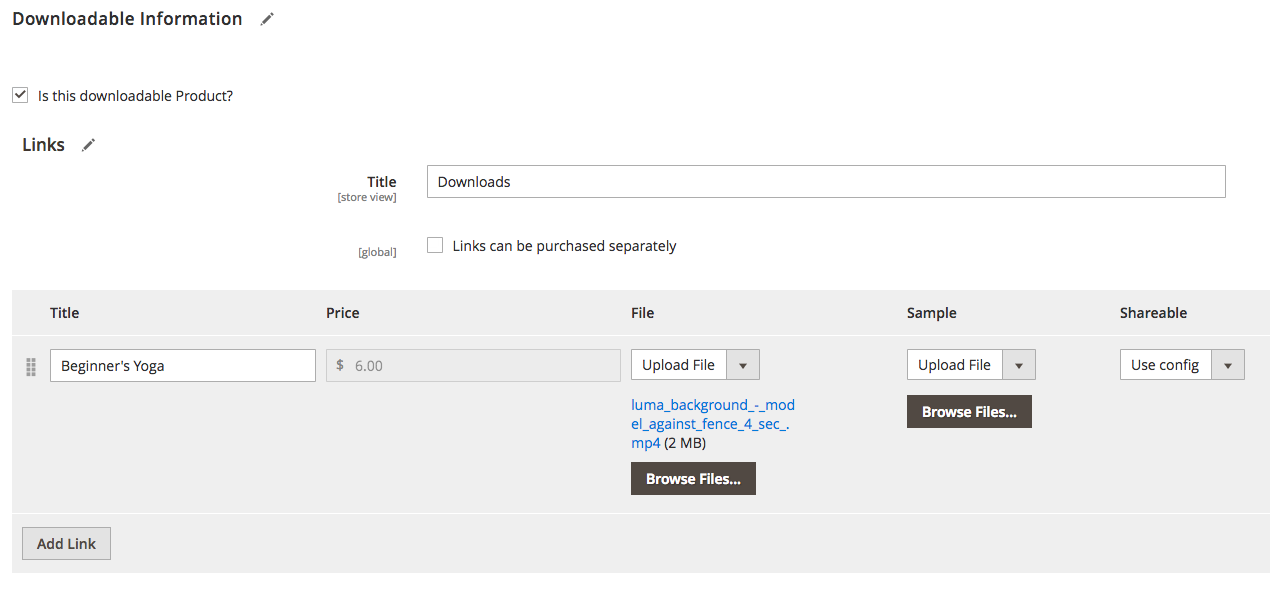Uncheck Is this downloadable Product
This screenshot has width=1270, height=596.
[20, 94]
